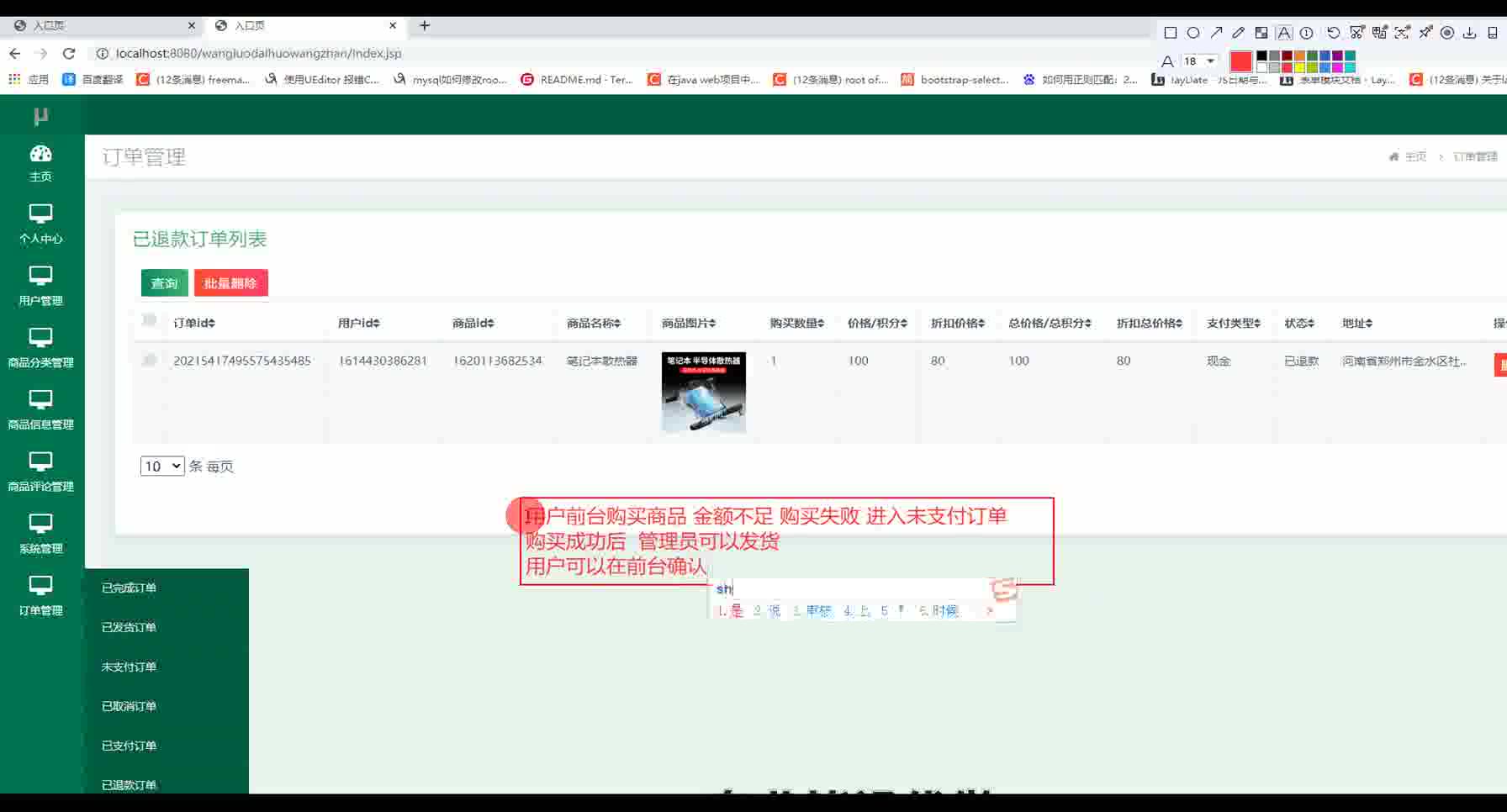
Task: Sort by 支付类型 column
Action: click(x=1234, y=323)
